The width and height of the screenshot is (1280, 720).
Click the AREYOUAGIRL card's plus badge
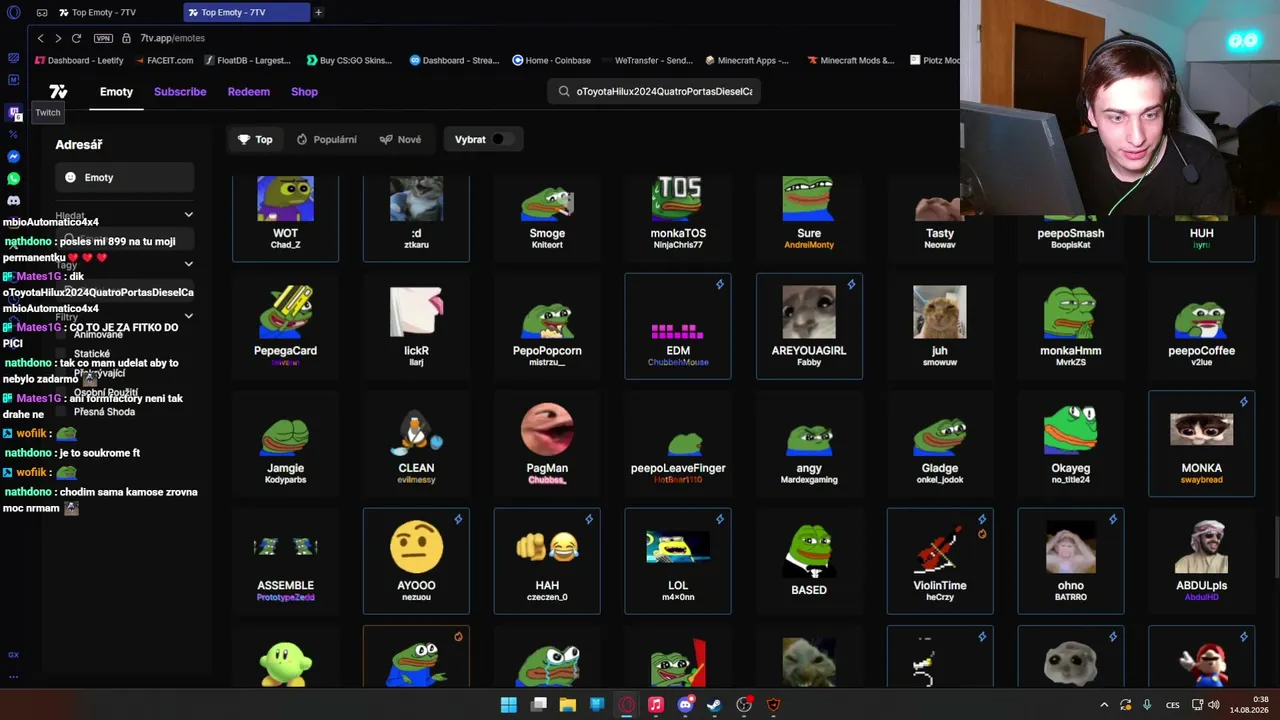pos(851,285)
